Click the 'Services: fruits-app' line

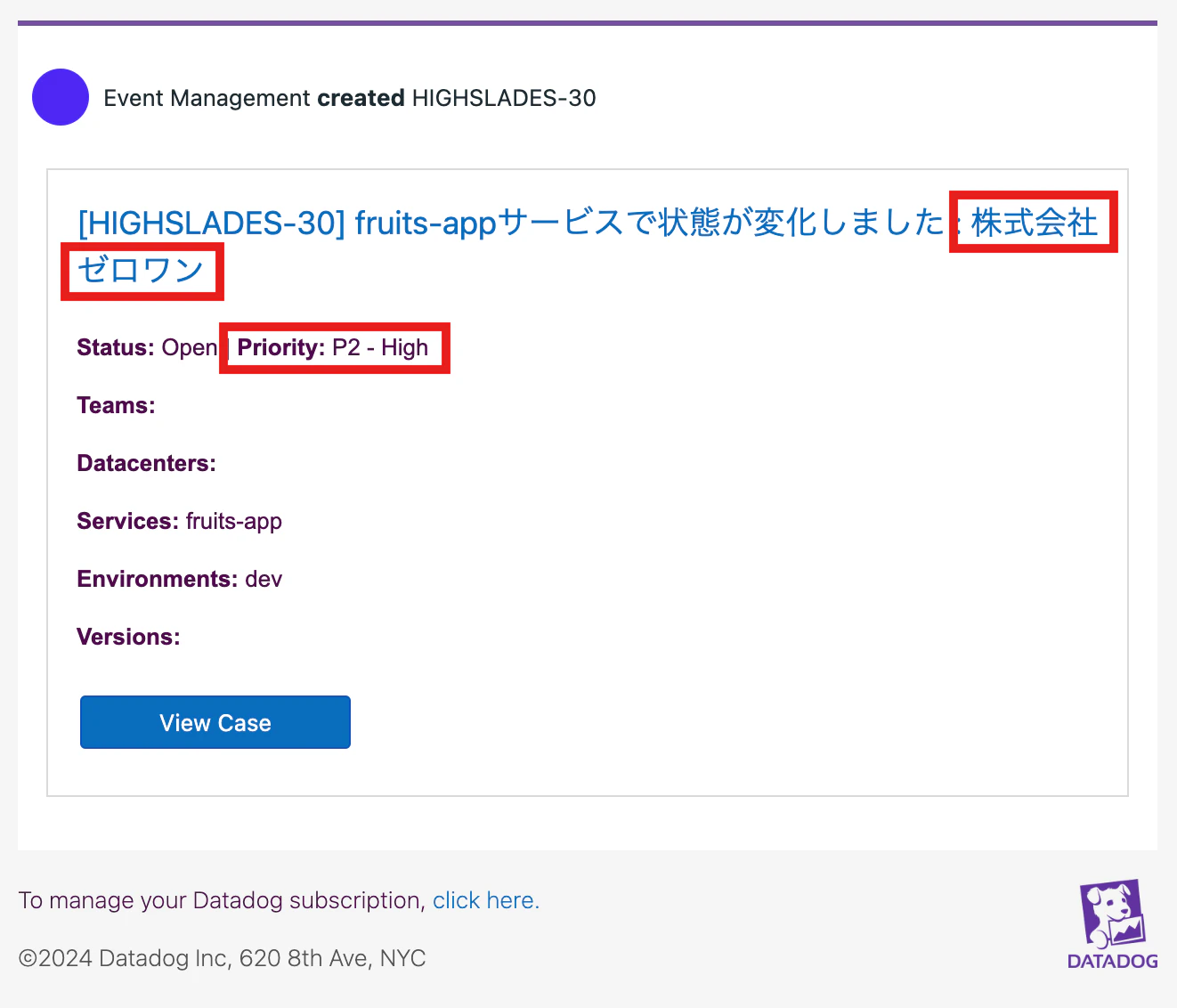pyautogui.click(x=179, y=521)
